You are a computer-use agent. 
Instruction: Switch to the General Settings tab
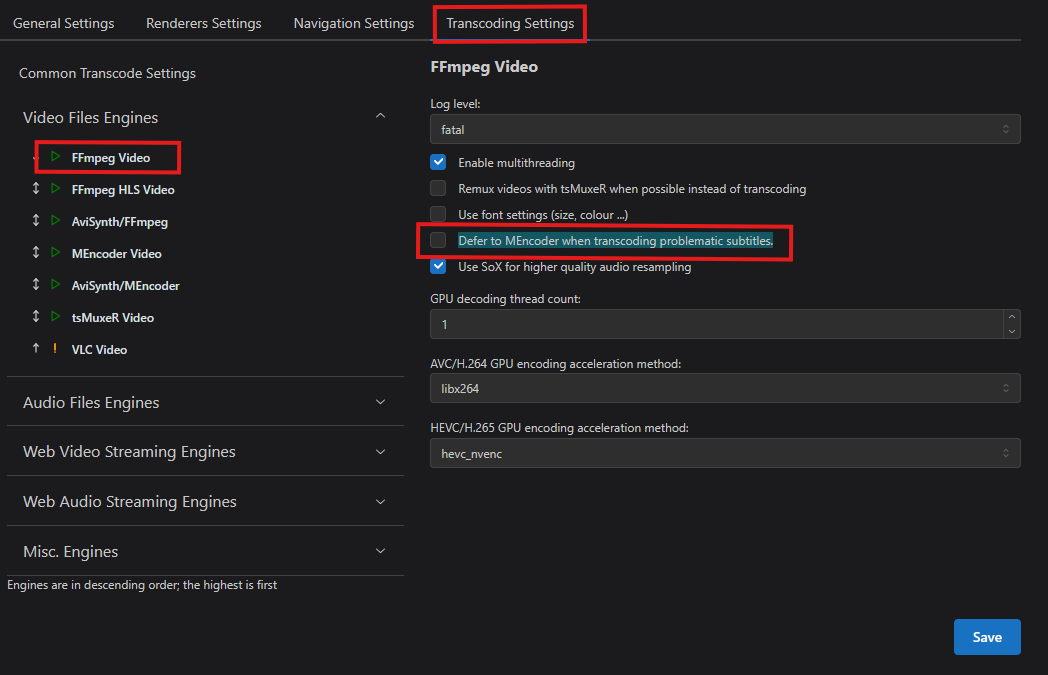(x=63, y=23)
